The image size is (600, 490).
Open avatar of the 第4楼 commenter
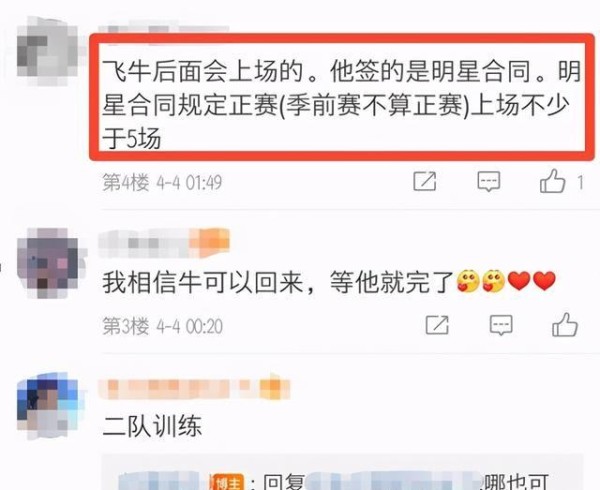pyautogui.click(x=47, y=52)
